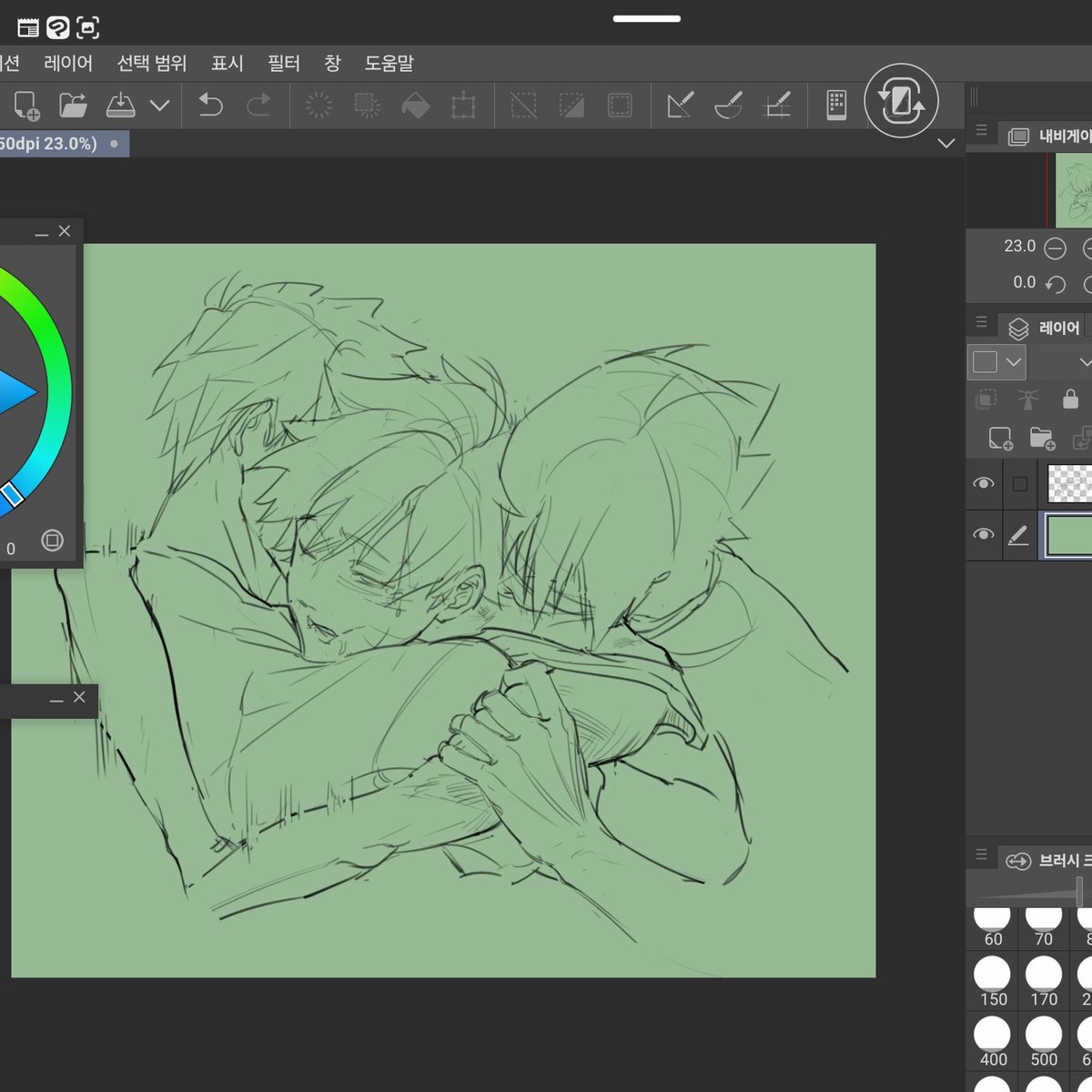Reset rotation beside the 0.0 value
1092x1092 pixels.
tap(1055, 284)
